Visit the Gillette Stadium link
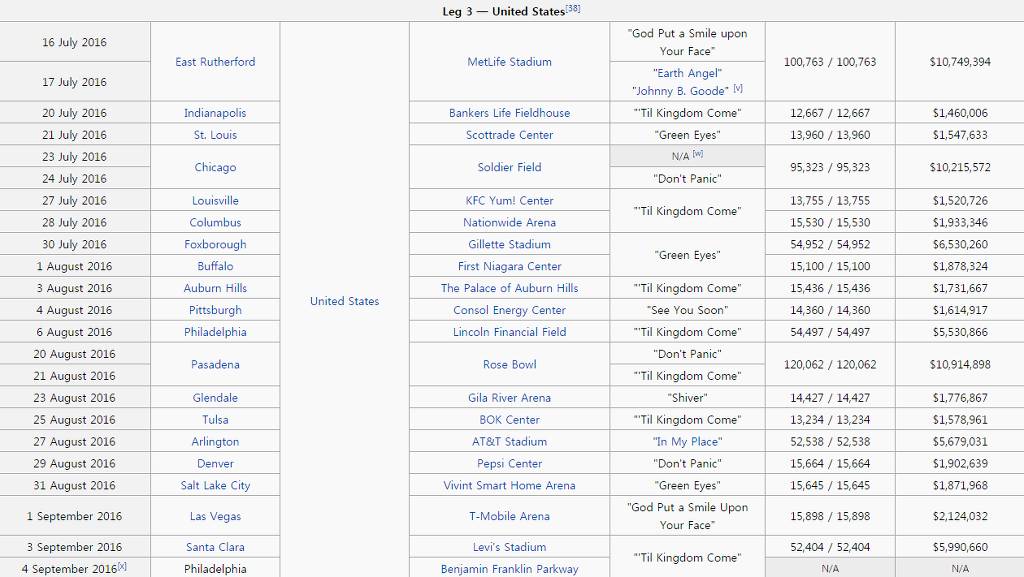This screenshot has width=1024, height=577. pyautogui.click(x=509, y=245)
